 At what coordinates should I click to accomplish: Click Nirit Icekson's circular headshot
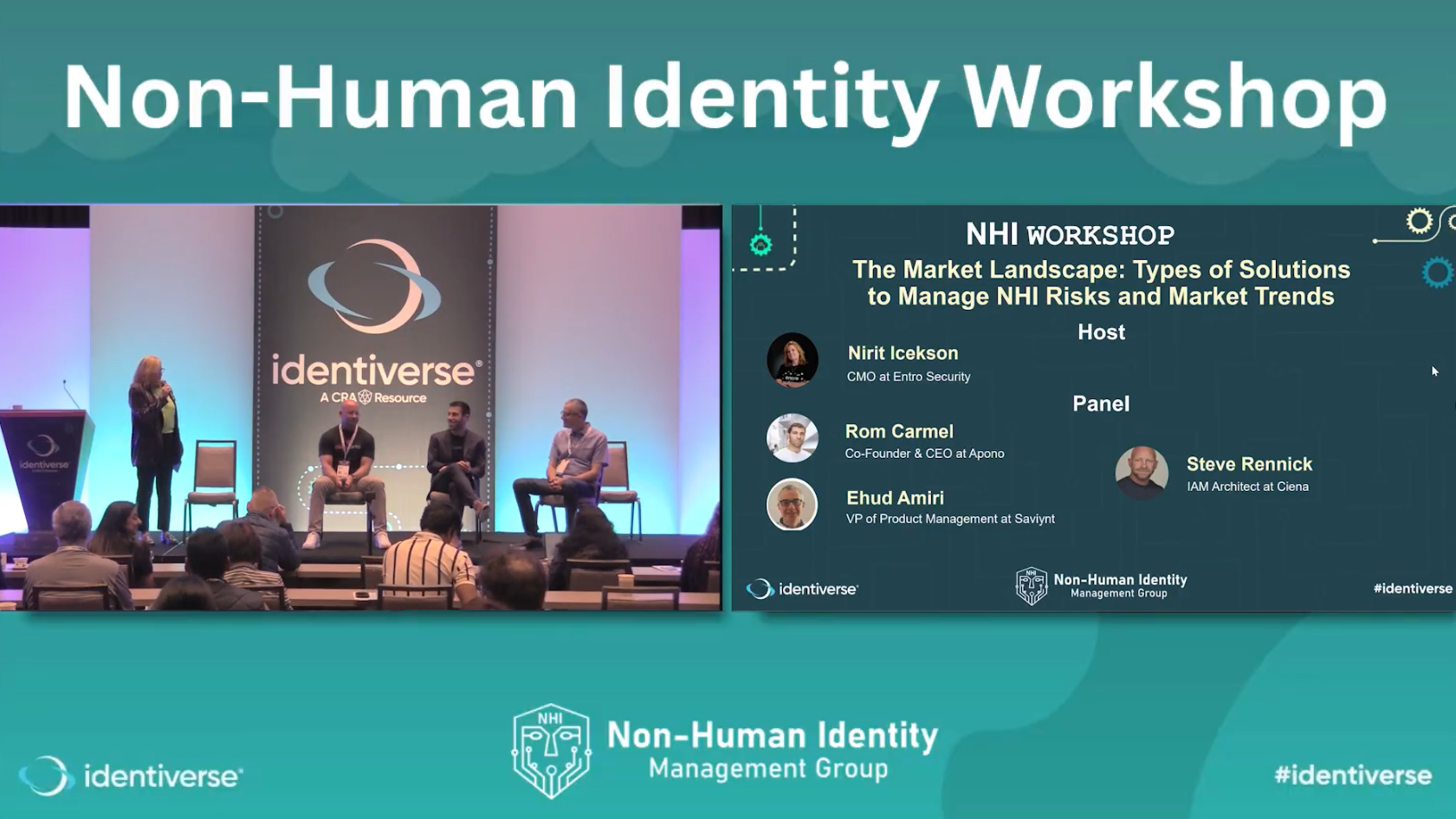(793, 362)
